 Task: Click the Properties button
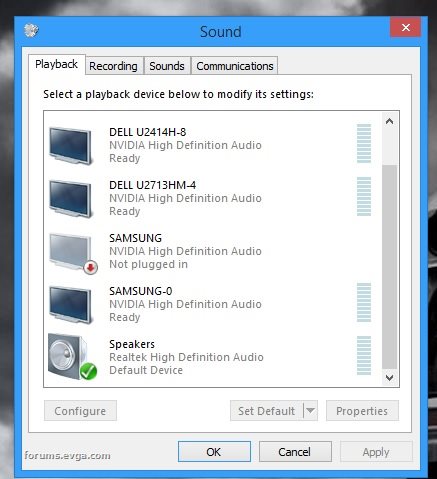[362, 411]
